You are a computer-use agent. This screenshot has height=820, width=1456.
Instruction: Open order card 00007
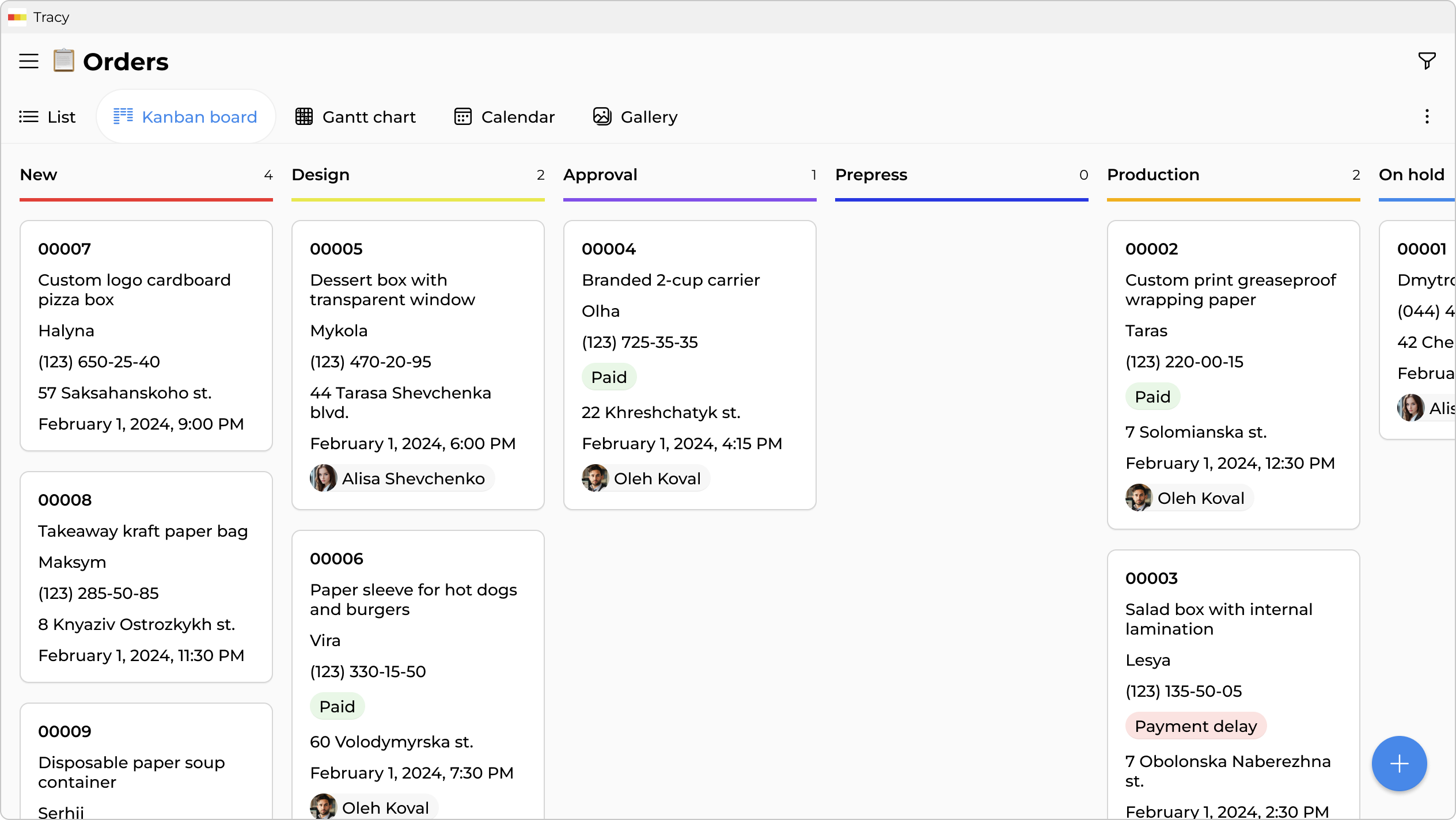click(146, 336)
